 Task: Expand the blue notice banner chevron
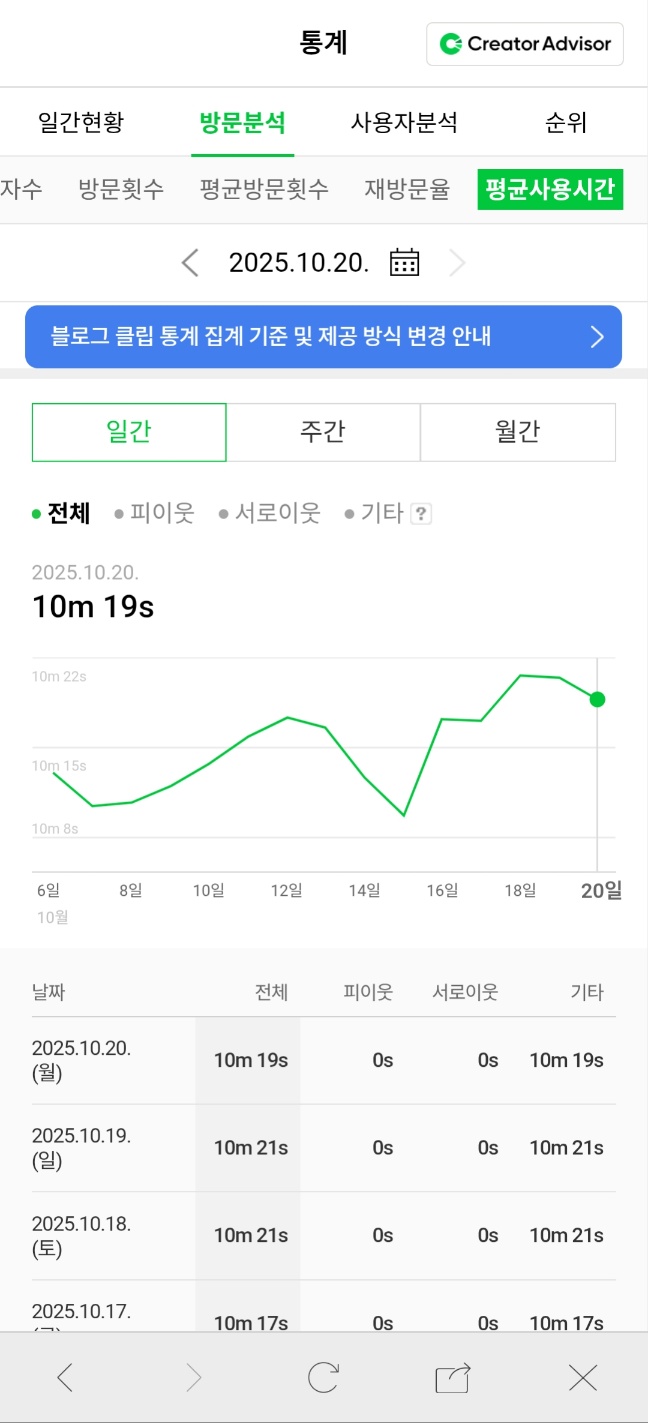[597, 337]
